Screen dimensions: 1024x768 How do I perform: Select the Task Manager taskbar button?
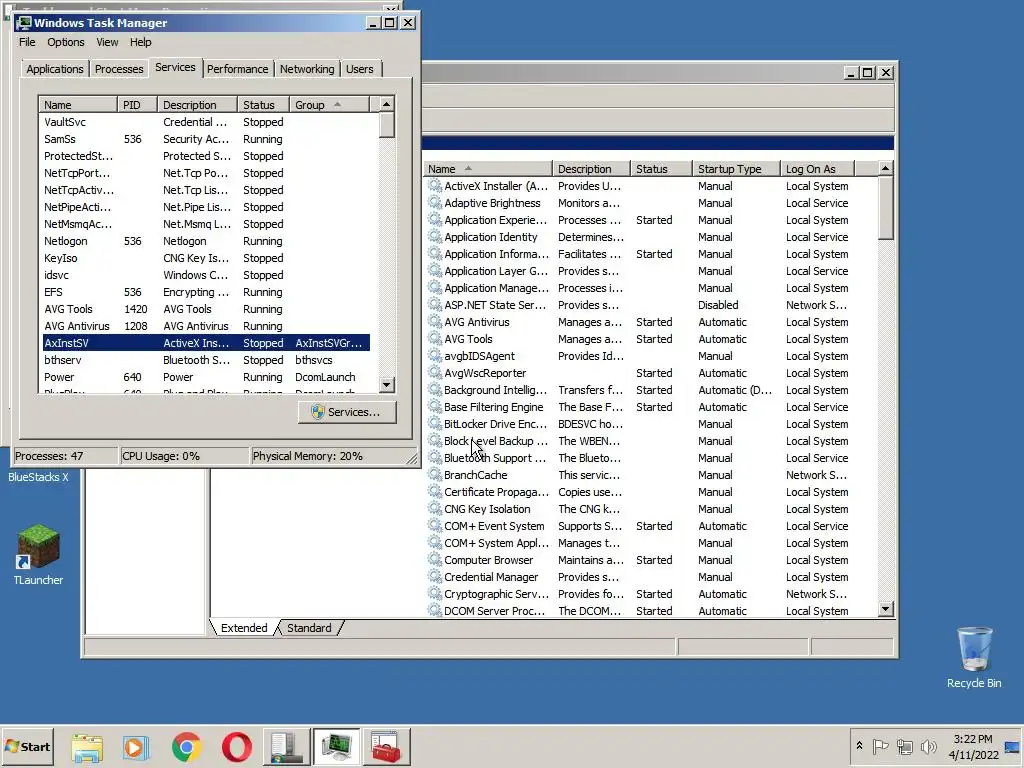coord(336,747)
